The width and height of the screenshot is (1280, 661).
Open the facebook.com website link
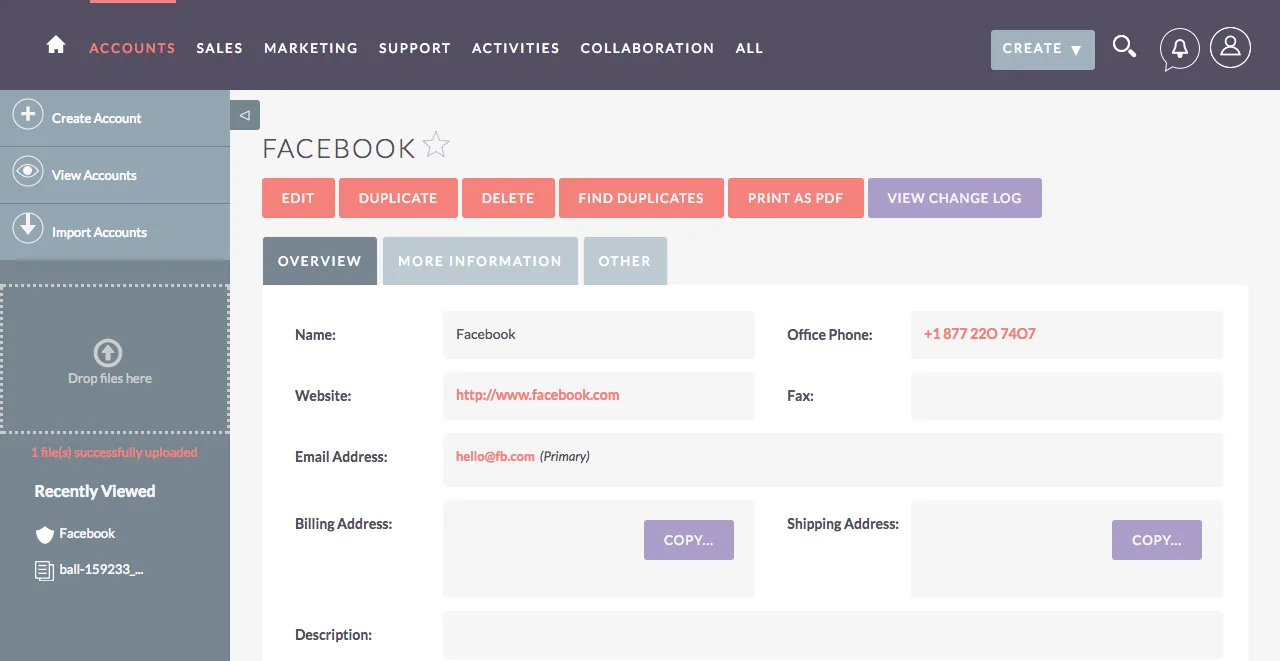537,395
